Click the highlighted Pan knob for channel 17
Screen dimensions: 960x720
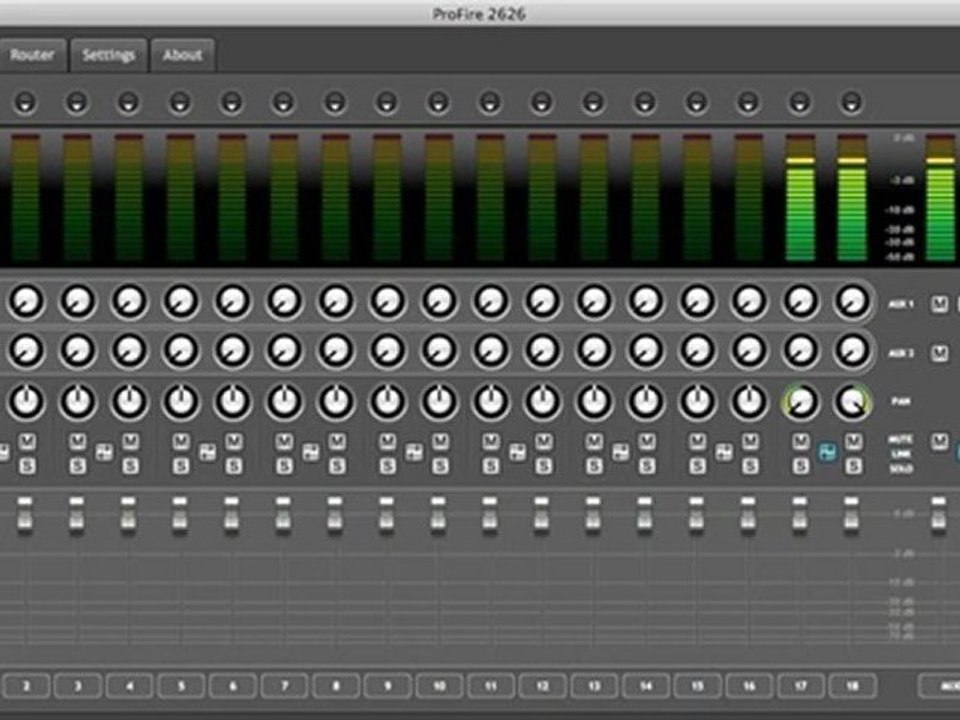click(800, 402)
